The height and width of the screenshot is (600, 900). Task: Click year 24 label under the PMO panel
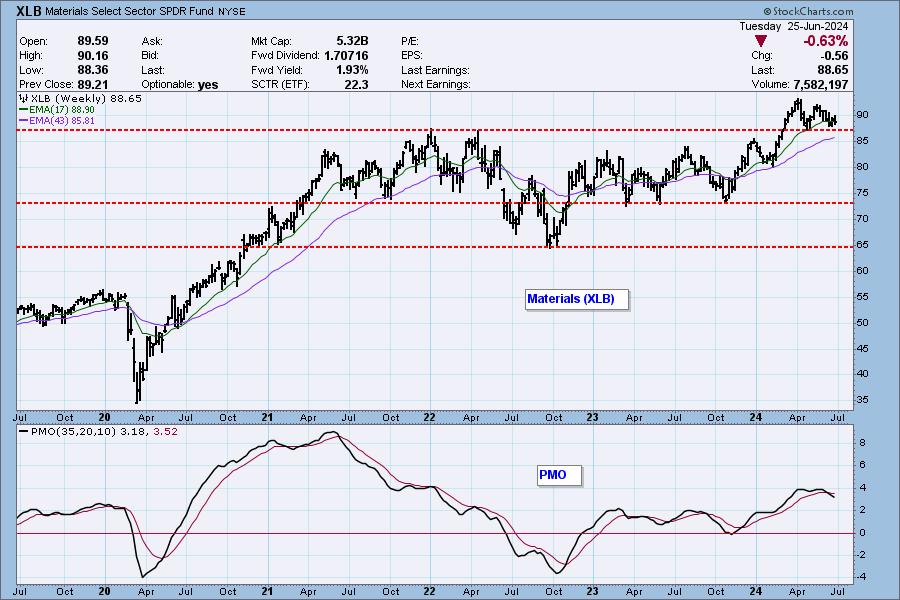pos(755,591)
